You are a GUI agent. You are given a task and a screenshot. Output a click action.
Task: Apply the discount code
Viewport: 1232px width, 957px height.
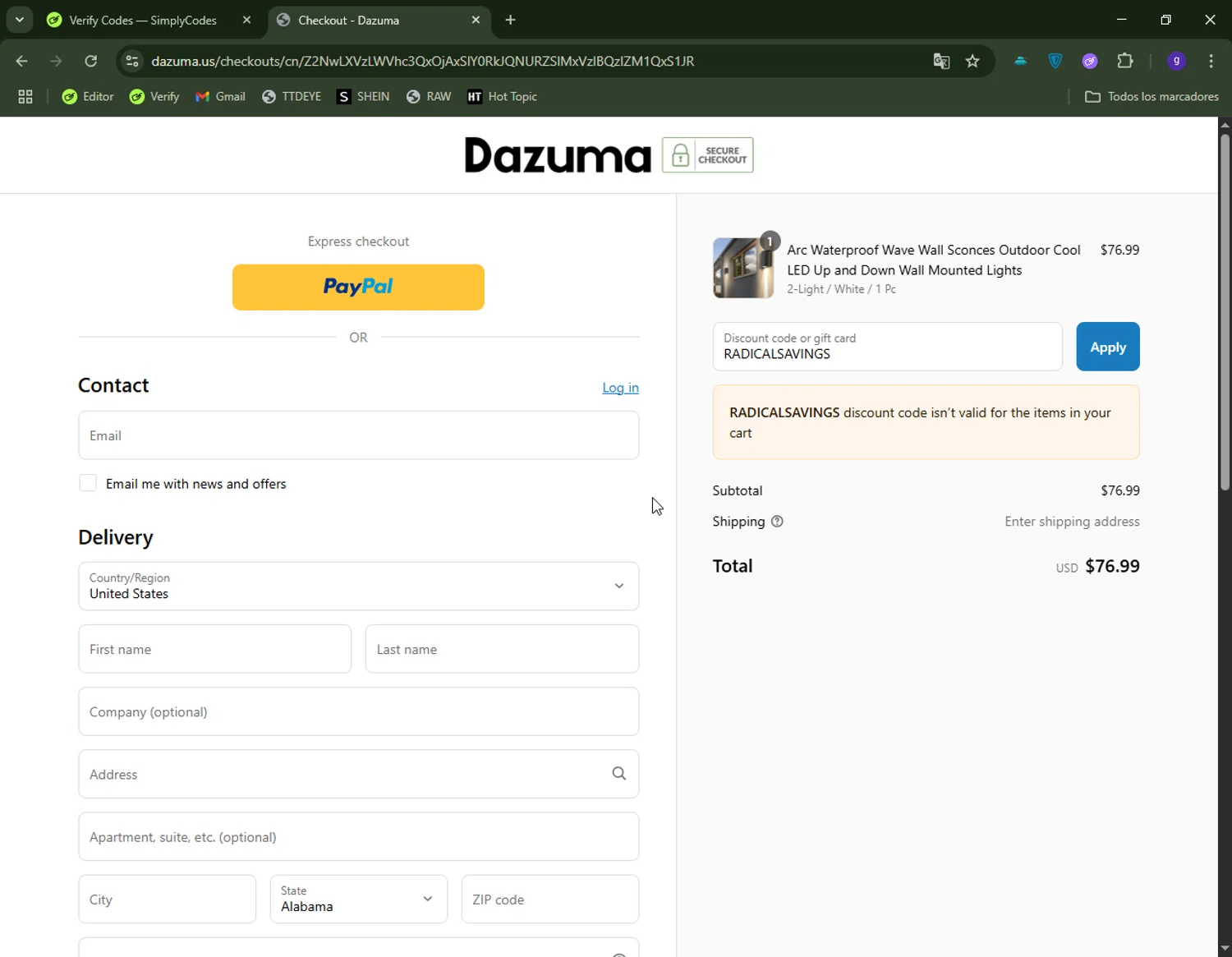(x=1108, y=347)
